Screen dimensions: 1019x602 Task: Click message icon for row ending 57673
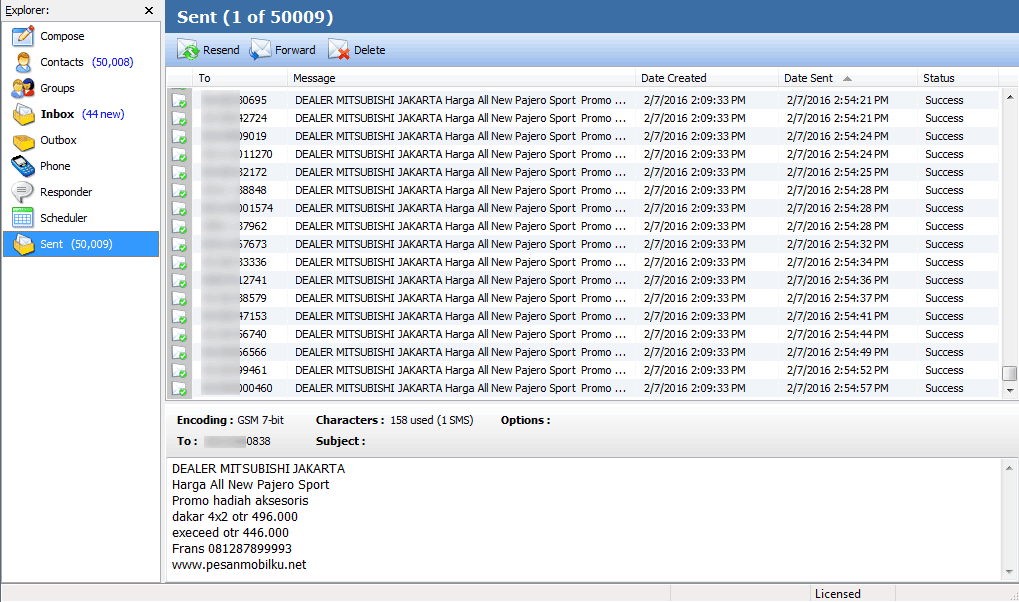click(x=179, y=245)
